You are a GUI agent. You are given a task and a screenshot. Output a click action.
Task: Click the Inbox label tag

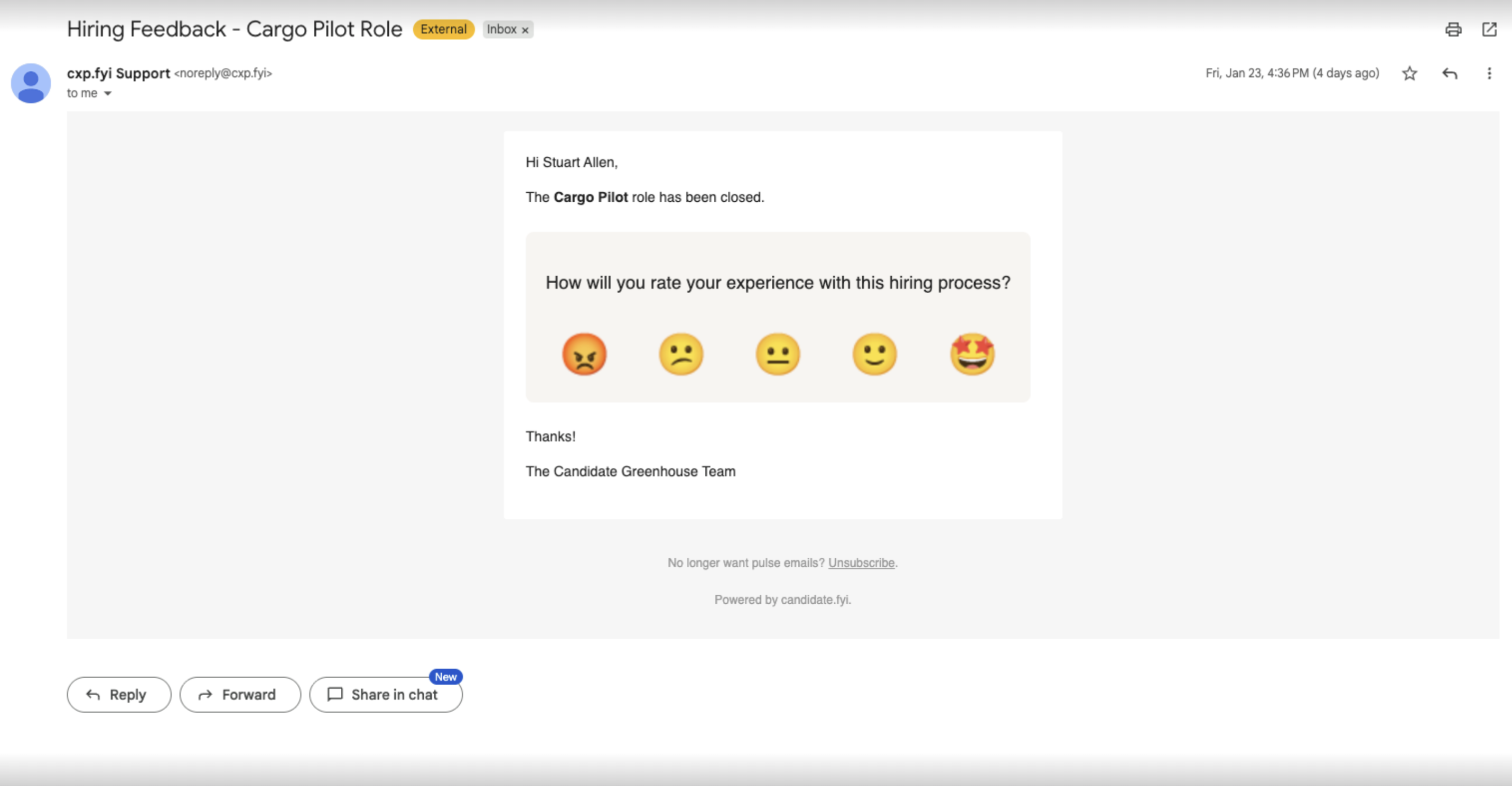point(502,30)
